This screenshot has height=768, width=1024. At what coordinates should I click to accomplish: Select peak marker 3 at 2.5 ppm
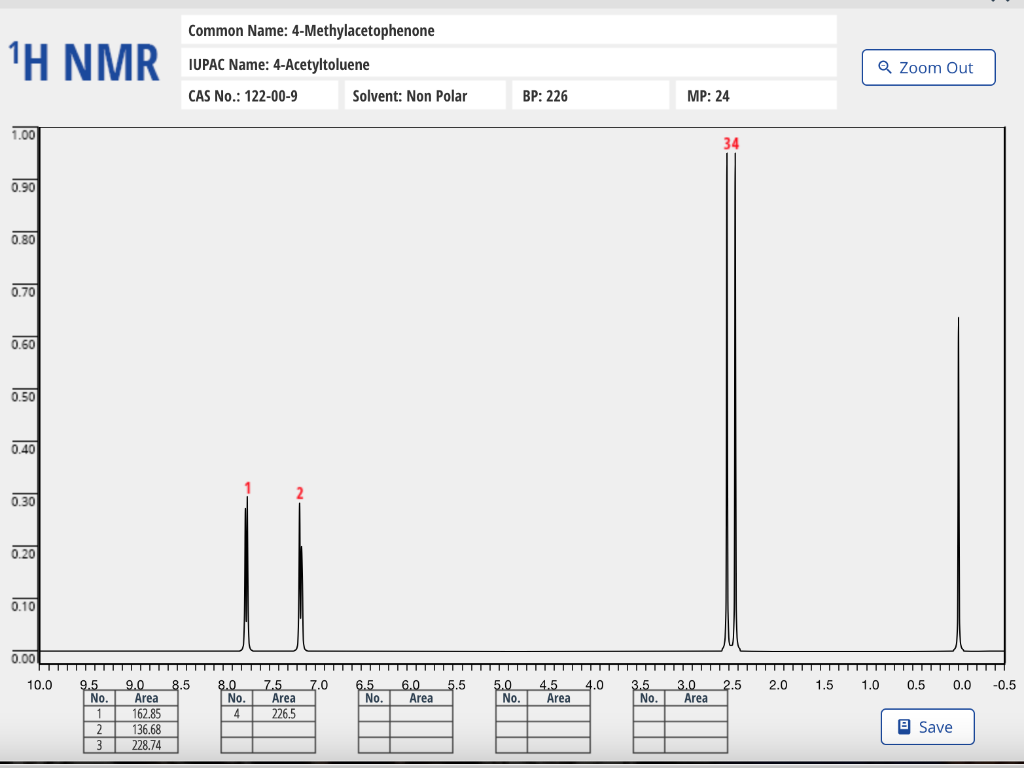pos(726,143)
